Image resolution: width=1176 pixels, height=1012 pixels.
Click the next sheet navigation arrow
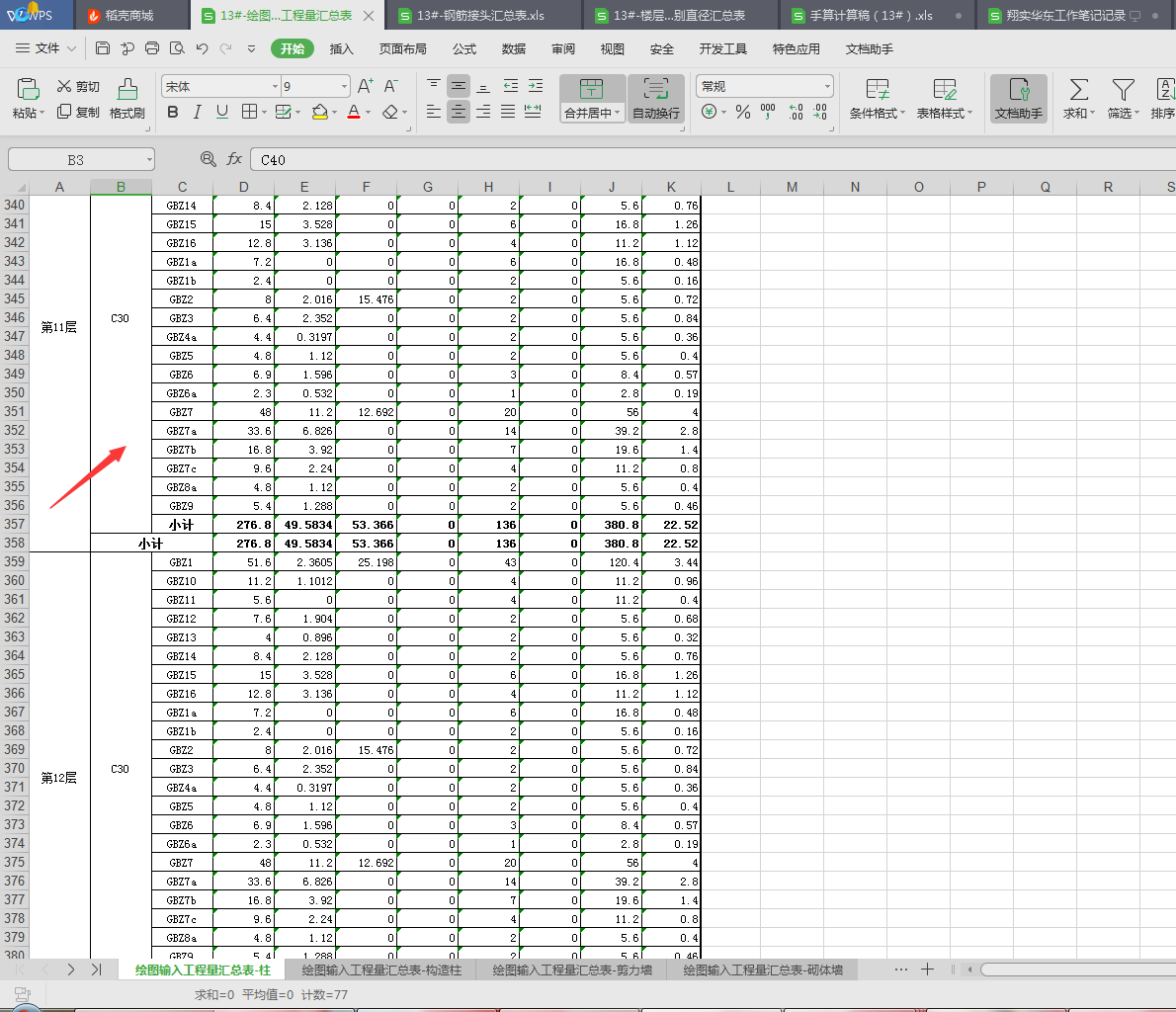point(70,970)
